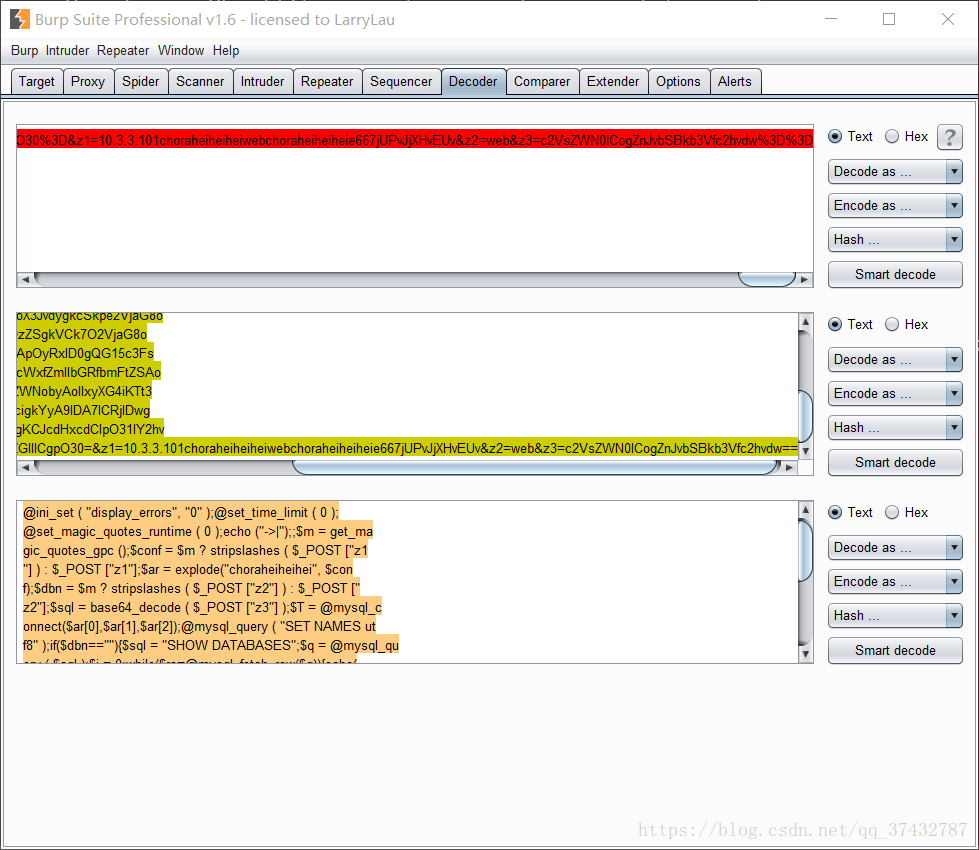The image size is (979, 850).
Task: Click horizontal scrollbar thumb in first panel
Action: (x=767, y=279)
